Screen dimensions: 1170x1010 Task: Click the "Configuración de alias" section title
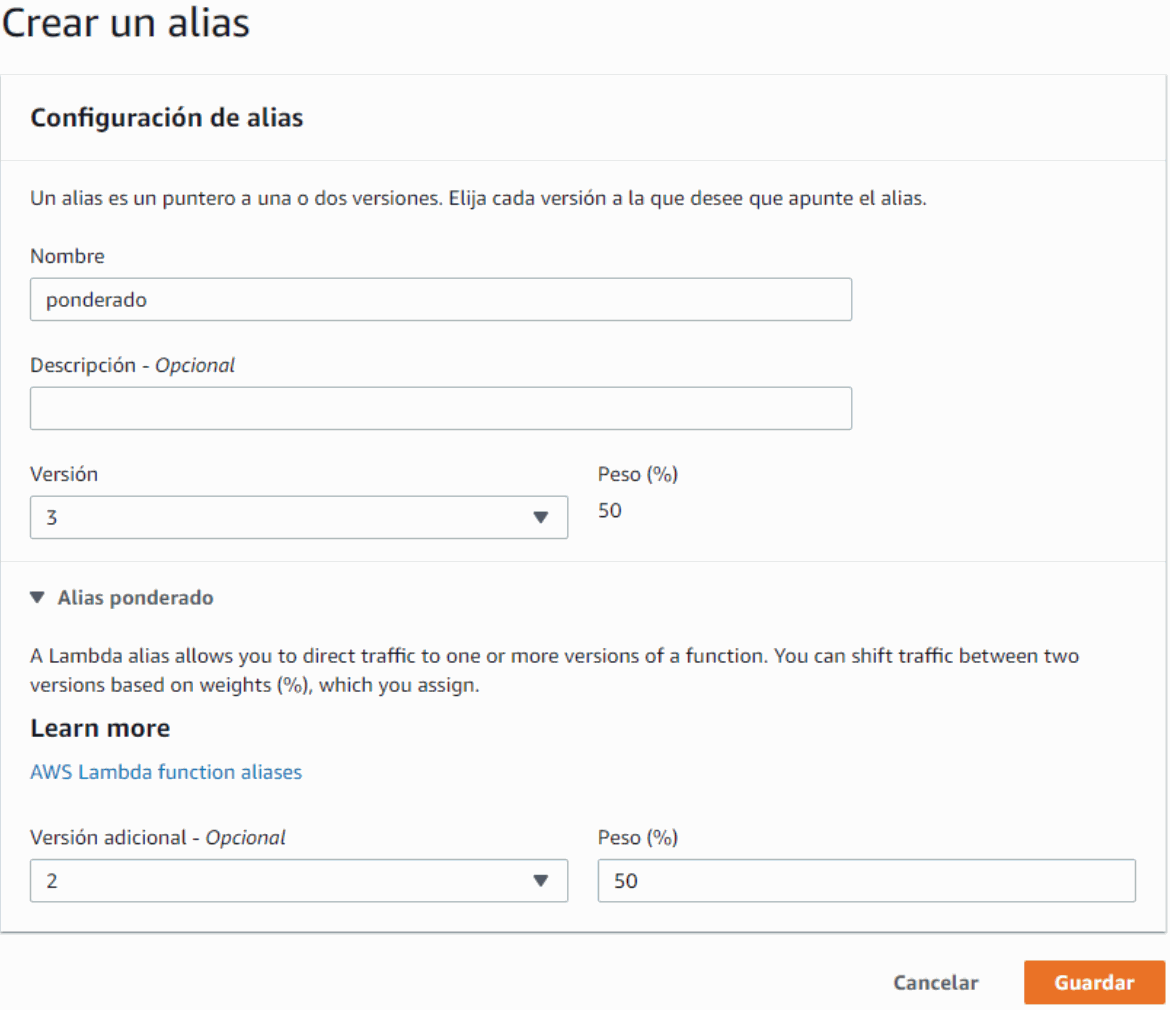(x=167, y=118)
